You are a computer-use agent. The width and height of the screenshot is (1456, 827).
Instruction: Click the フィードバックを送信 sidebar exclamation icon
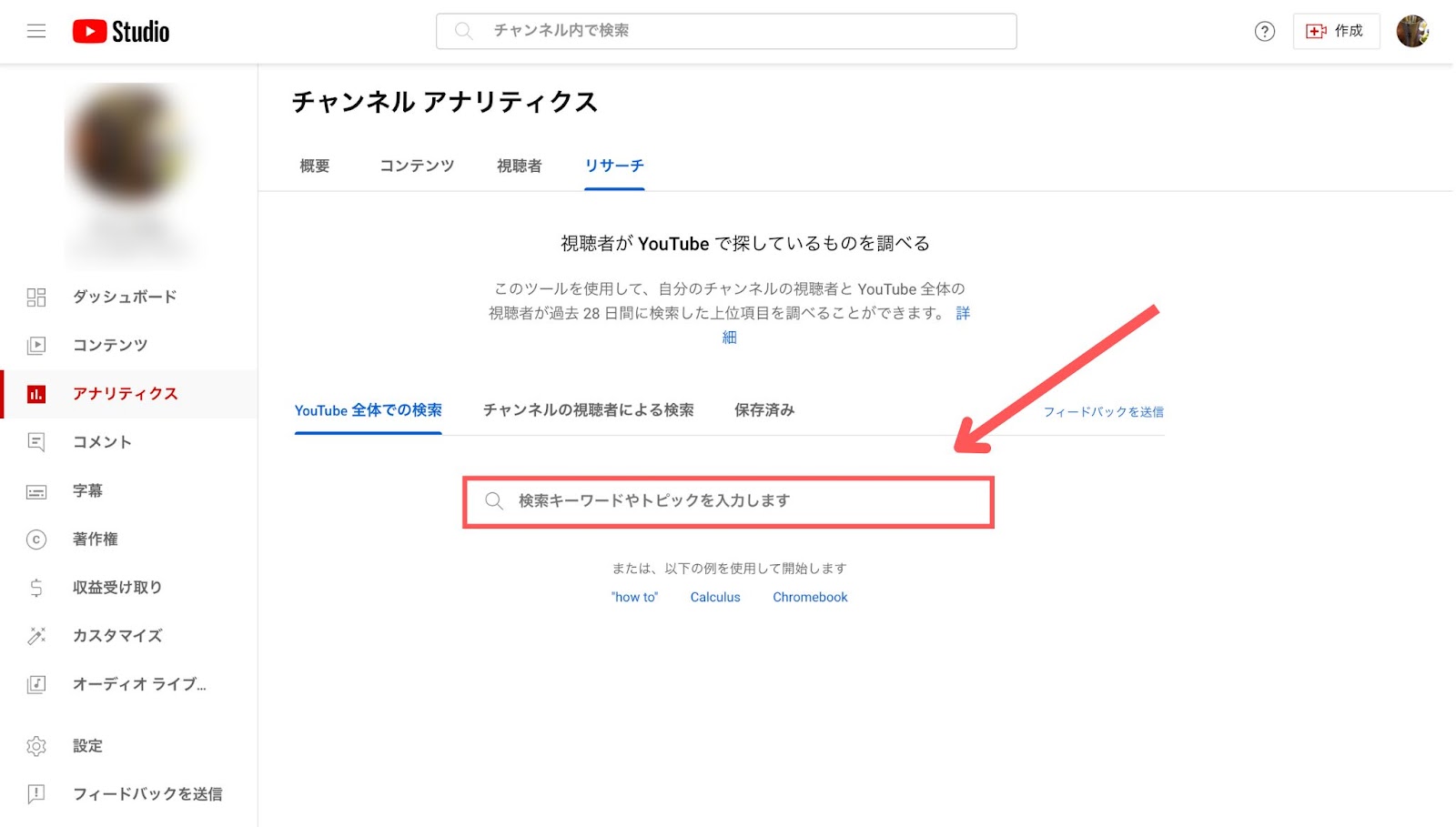point(36,794)
